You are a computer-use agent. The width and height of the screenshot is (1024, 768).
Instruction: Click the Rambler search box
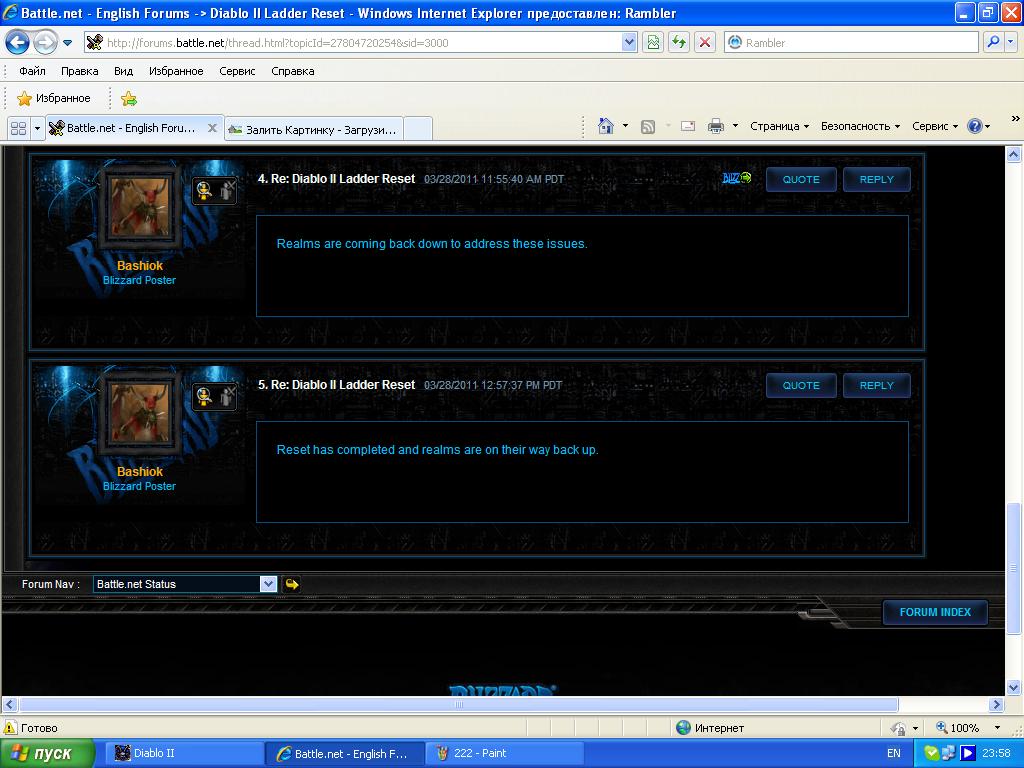click(x=851, y=43)
